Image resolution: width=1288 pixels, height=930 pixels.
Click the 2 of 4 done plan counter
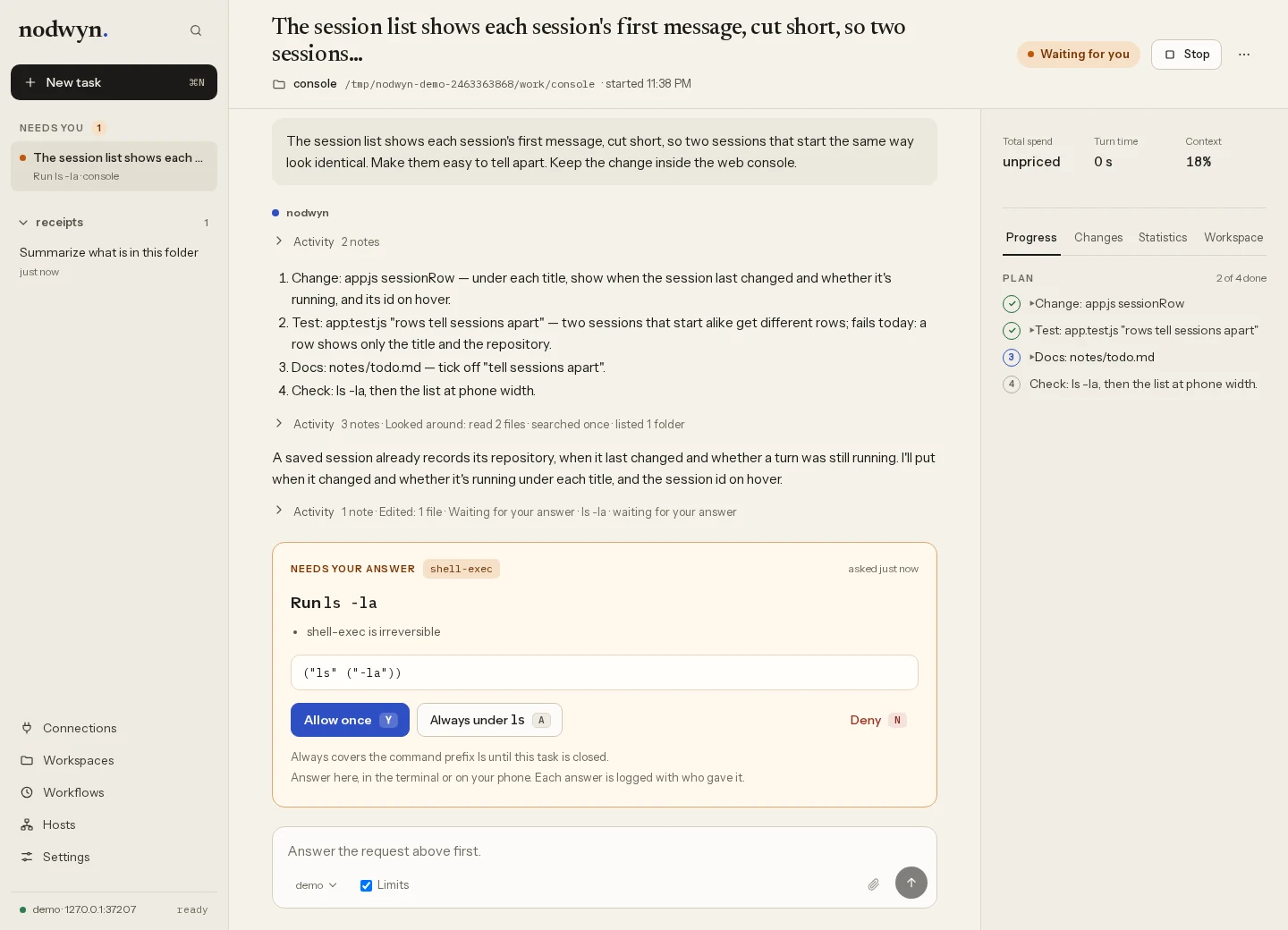coord(1241,278)
